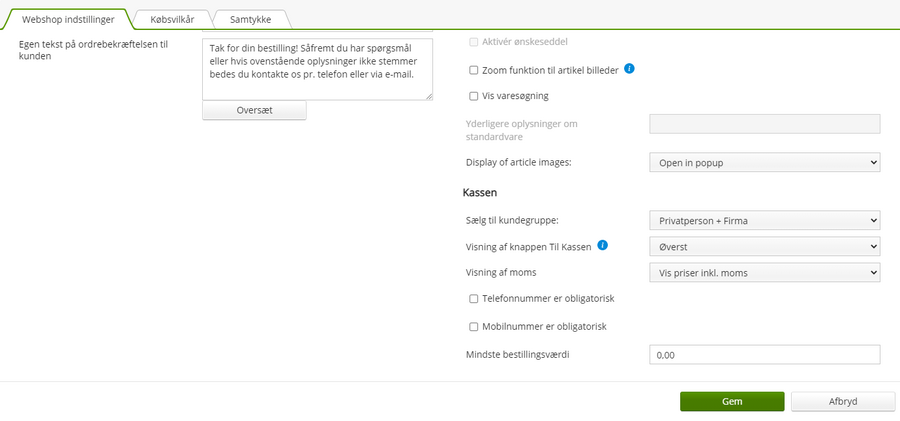Viewport: 900px width, 421px height.
Task: Open Display of article images dropdown
Action: click(765, 163)
